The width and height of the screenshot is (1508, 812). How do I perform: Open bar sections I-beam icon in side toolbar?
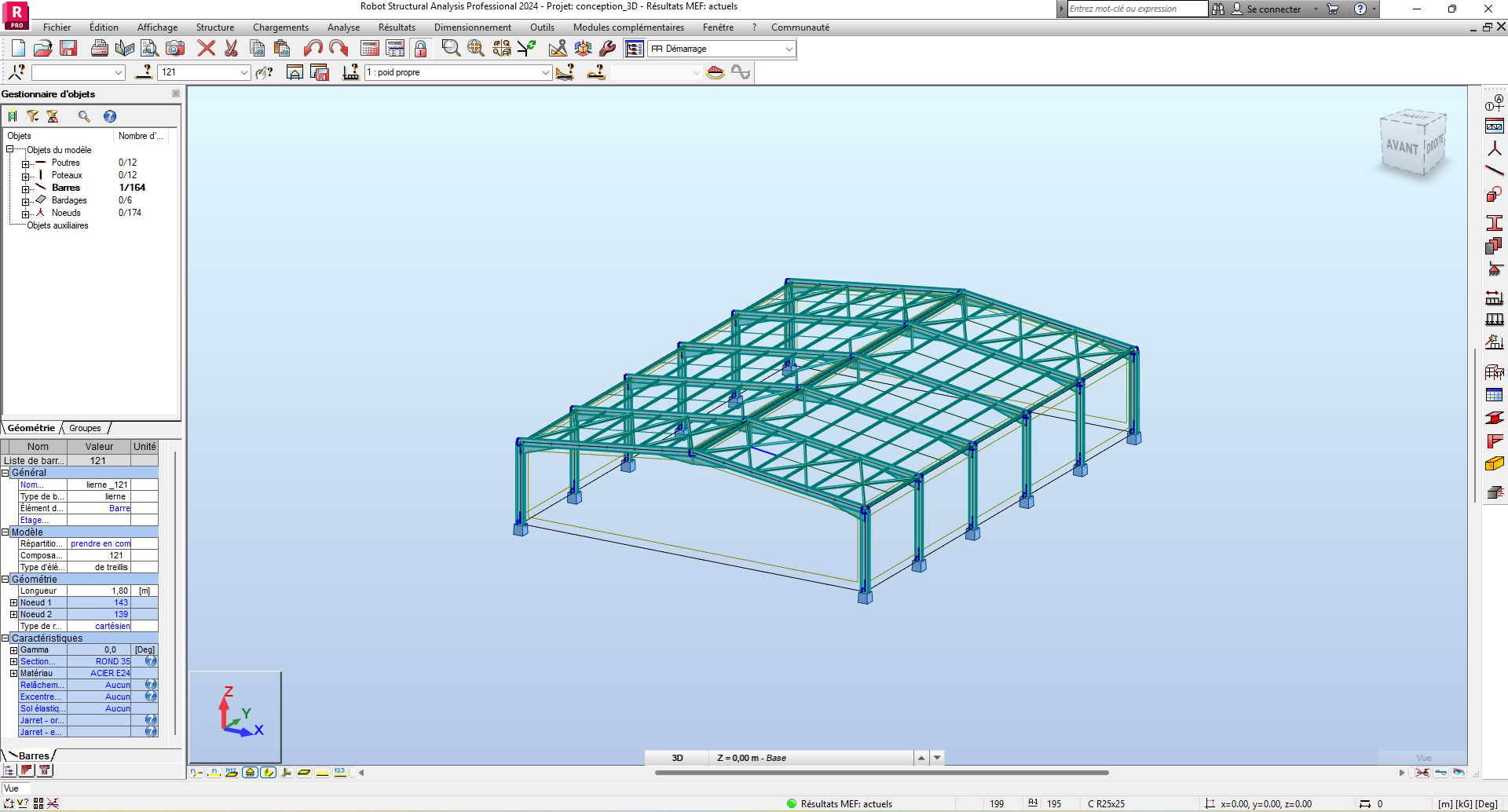click(x=1495, y=223)
